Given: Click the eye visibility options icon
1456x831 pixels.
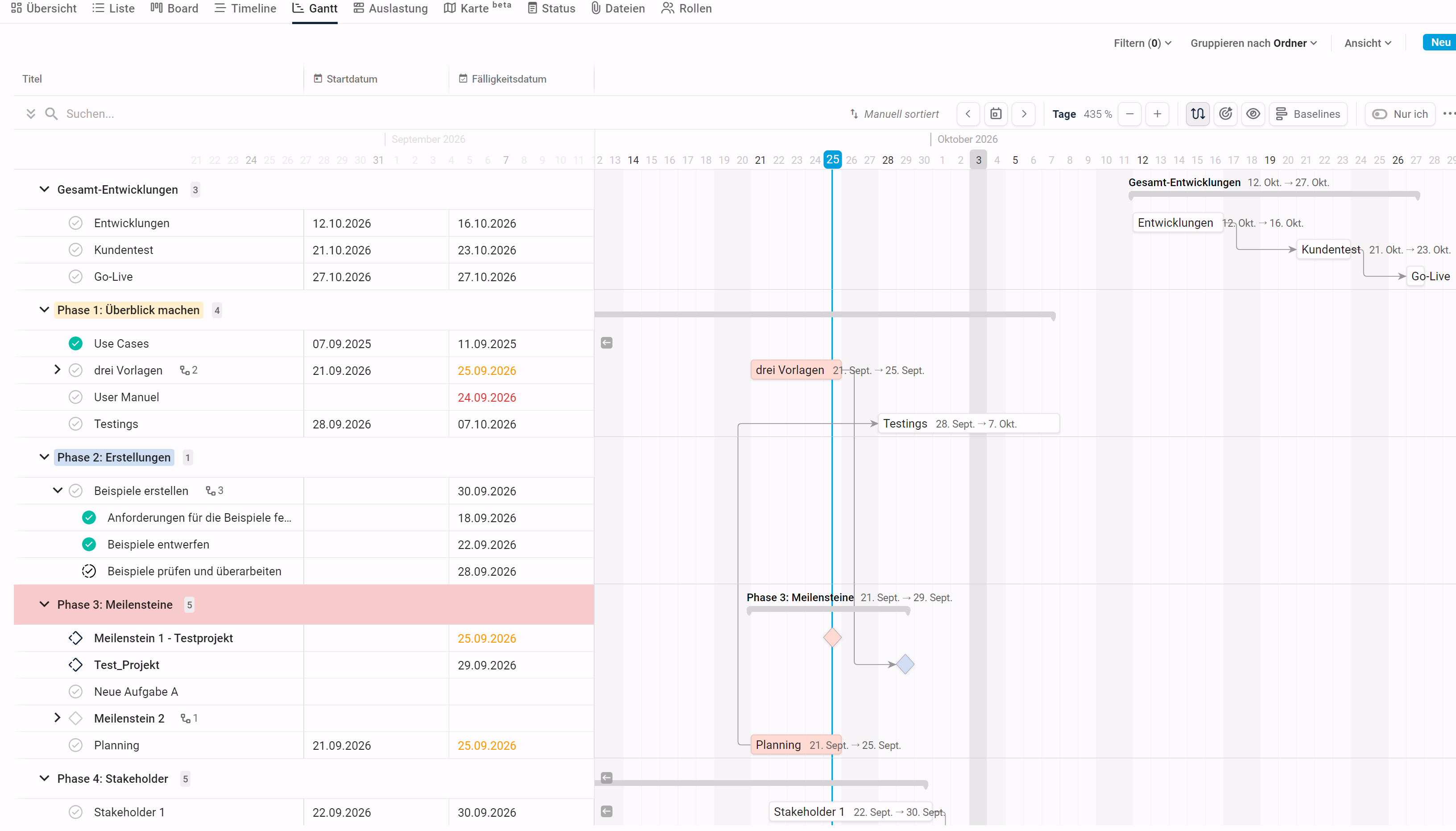Looking at the screenshot, I should tap(1253, 113).
